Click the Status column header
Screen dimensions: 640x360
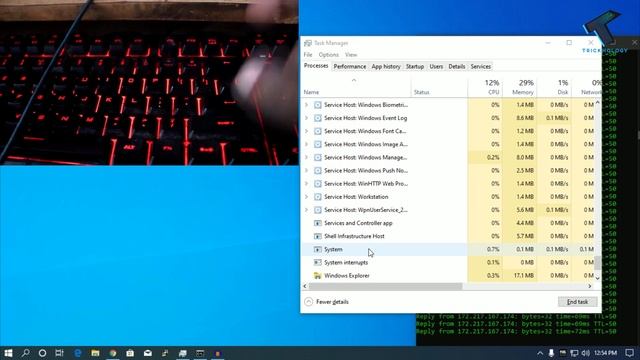[439, 87]
